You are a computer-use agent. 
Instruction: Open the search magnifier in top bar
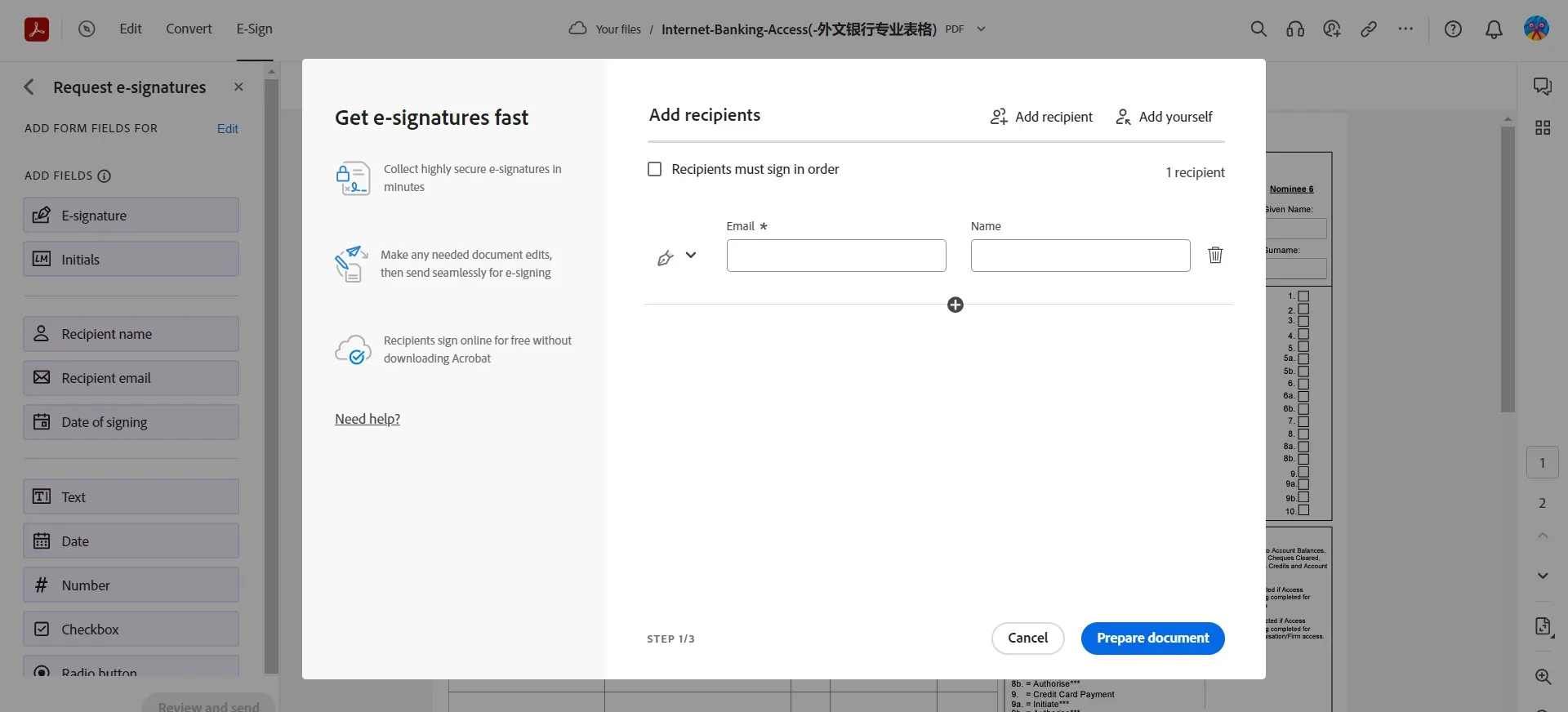[1258, 29]
